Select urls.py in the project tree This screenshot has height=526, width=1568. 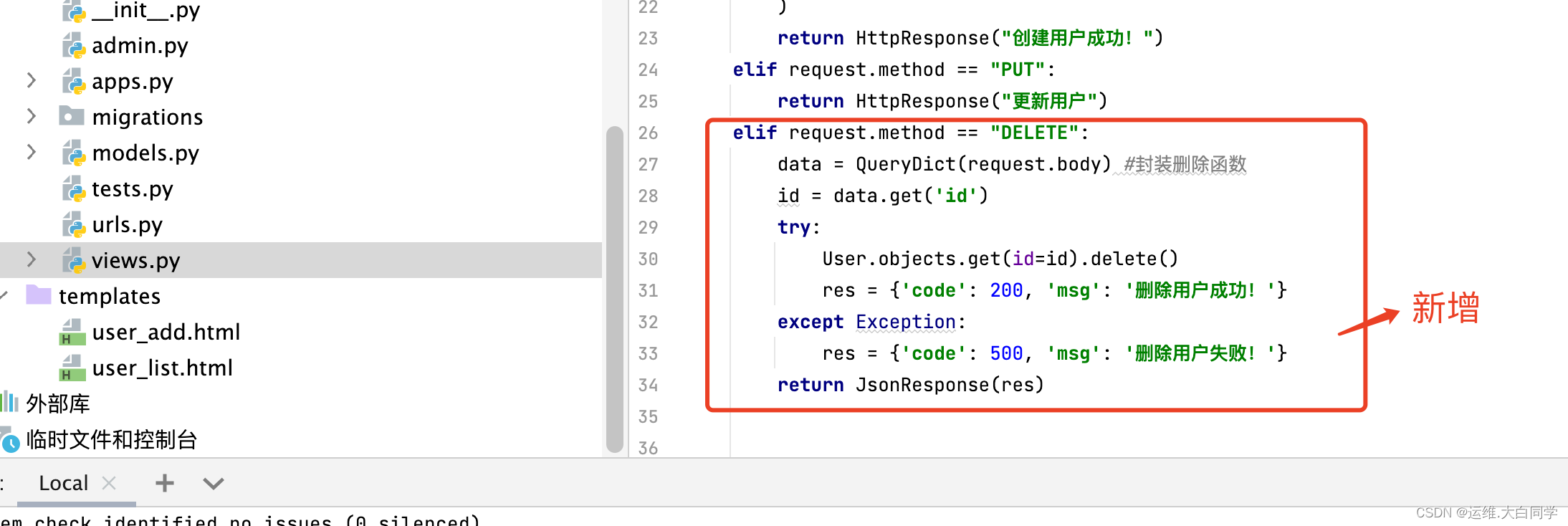click(x=128, y=225)
